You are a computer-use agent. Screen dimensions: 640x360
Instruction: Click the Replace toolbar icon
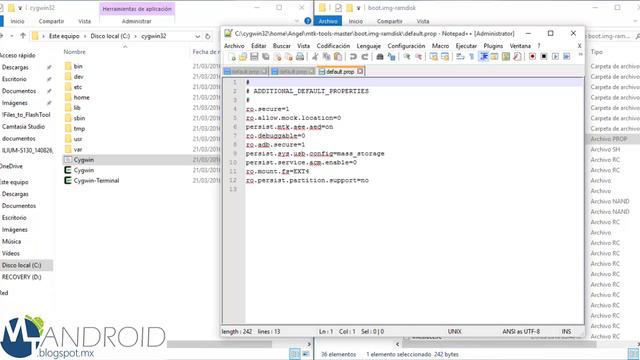tap(391, 57)
